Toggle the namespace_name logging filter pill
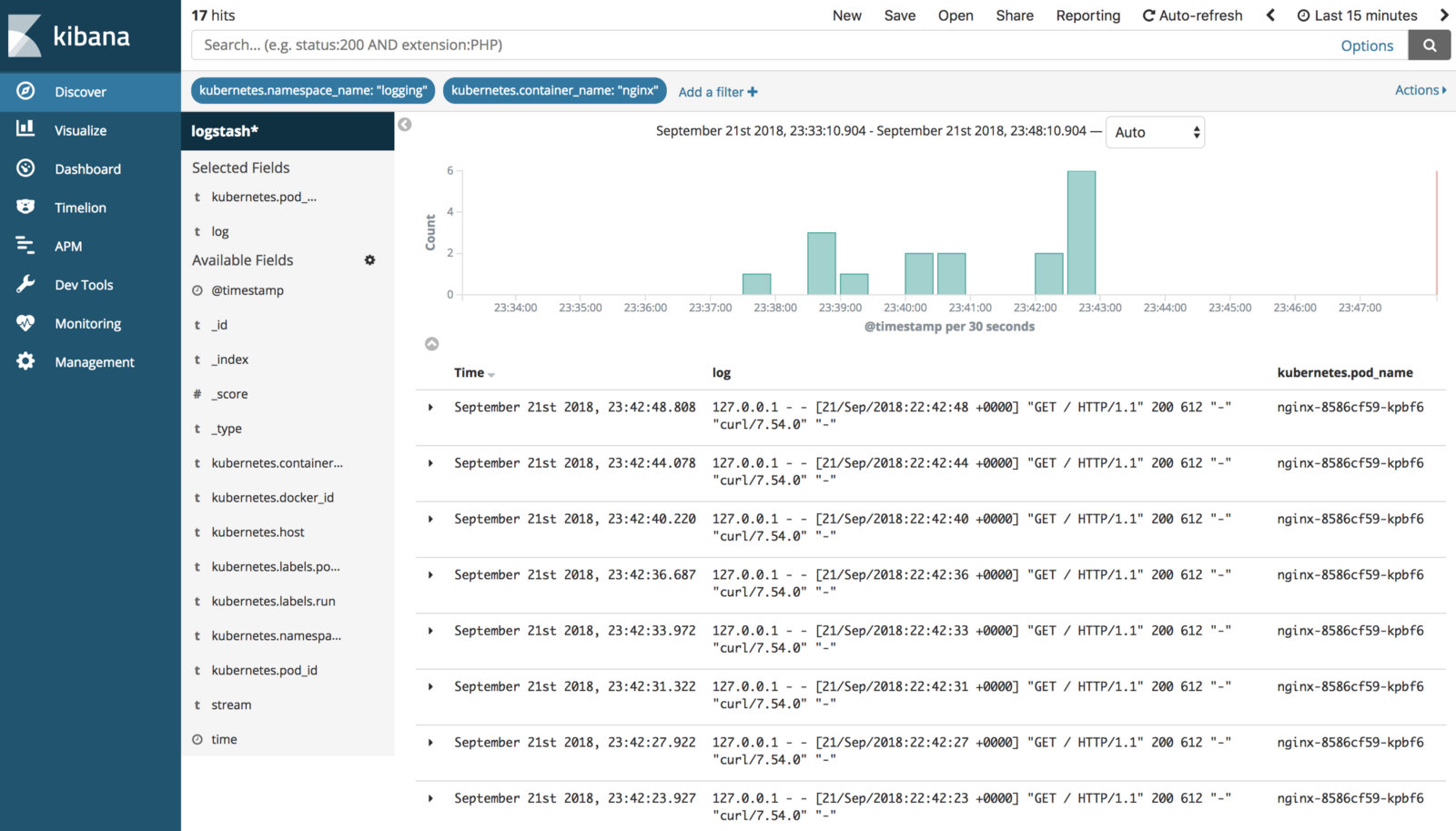This screenshot has width=1456, height=831. coord(313,90)
